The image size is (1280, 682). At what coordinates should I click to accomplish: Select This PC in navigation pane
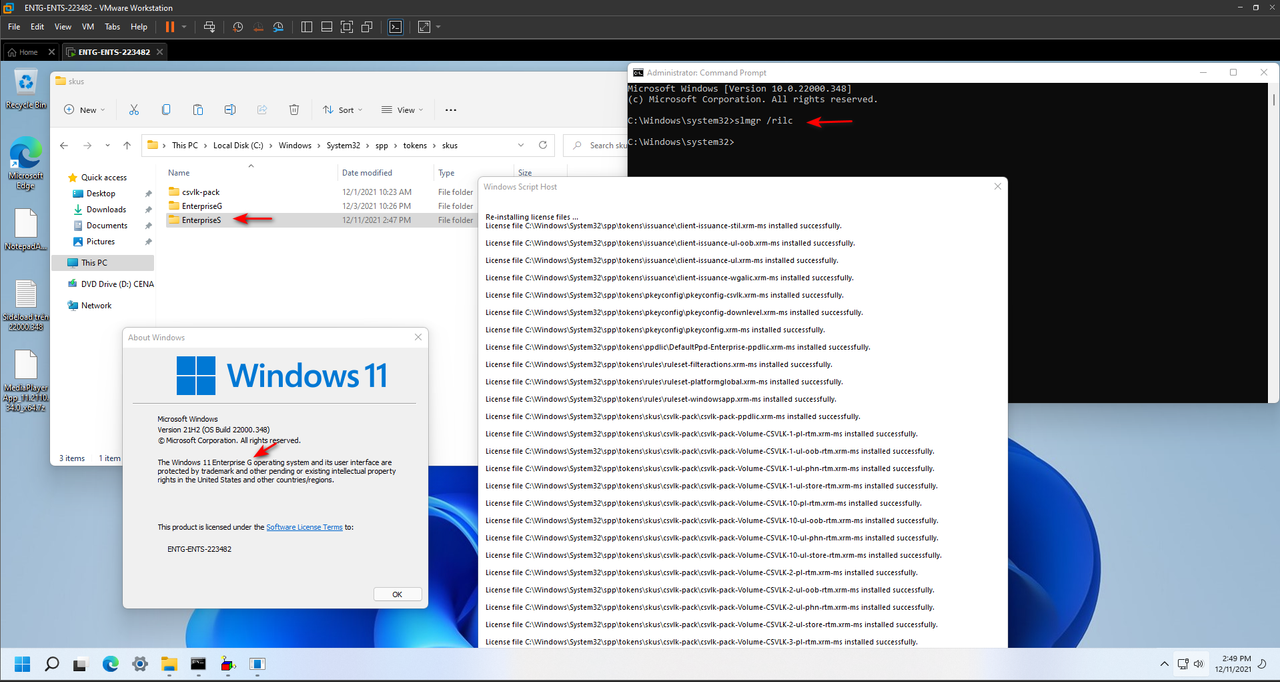pyautogui.click(x=104, y=262)
